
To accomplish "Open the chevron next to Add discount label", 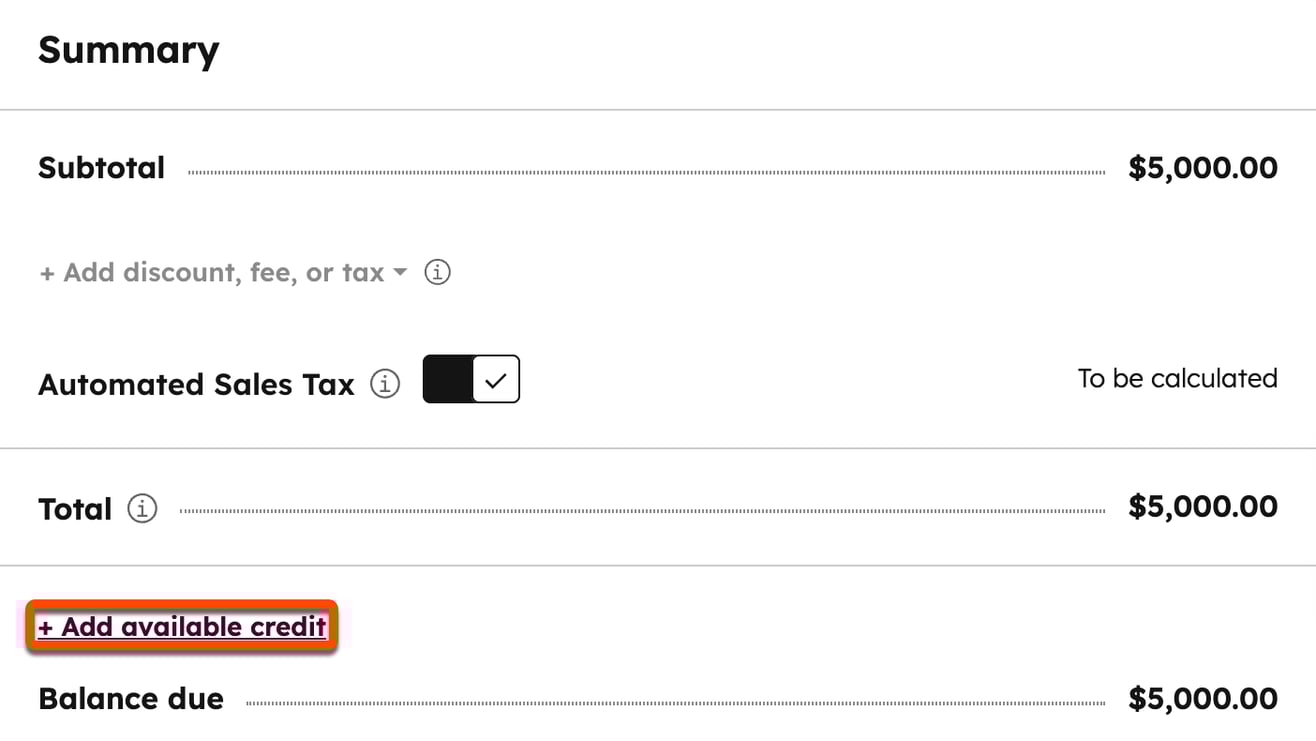I will pos(400,271).
